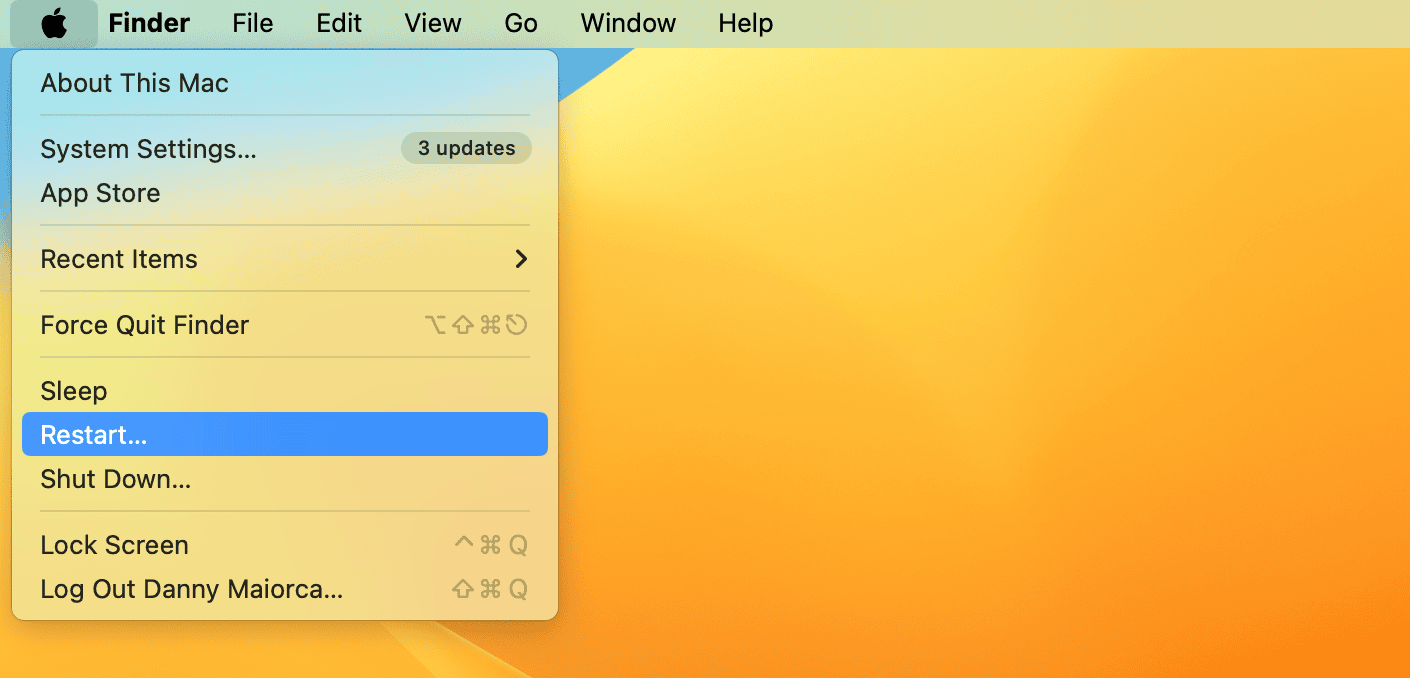Open the View menu
This screenshot has height=678, width=1410.
(x=433, y=24)
